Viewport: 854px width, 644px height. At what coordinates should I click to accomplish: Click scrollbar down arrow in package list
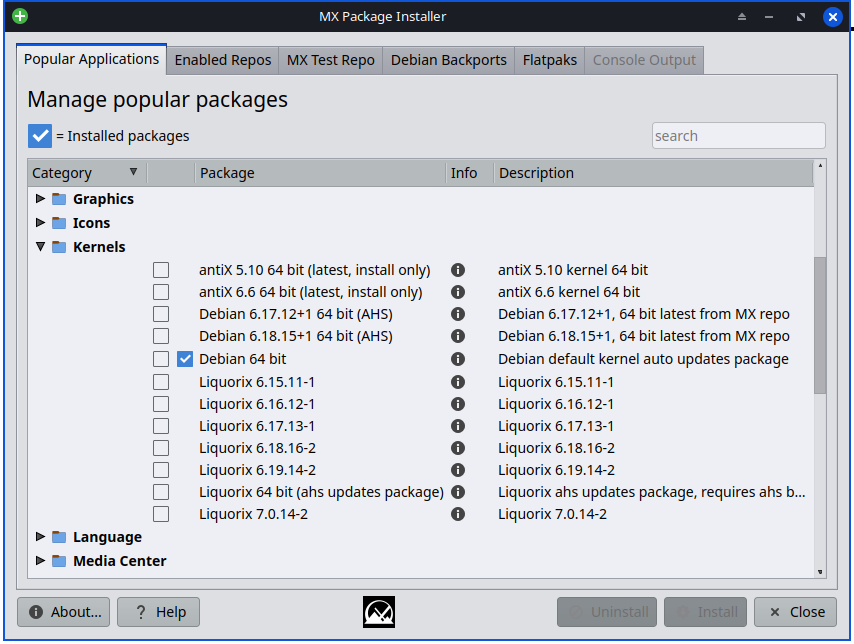(x=820, y=572)
